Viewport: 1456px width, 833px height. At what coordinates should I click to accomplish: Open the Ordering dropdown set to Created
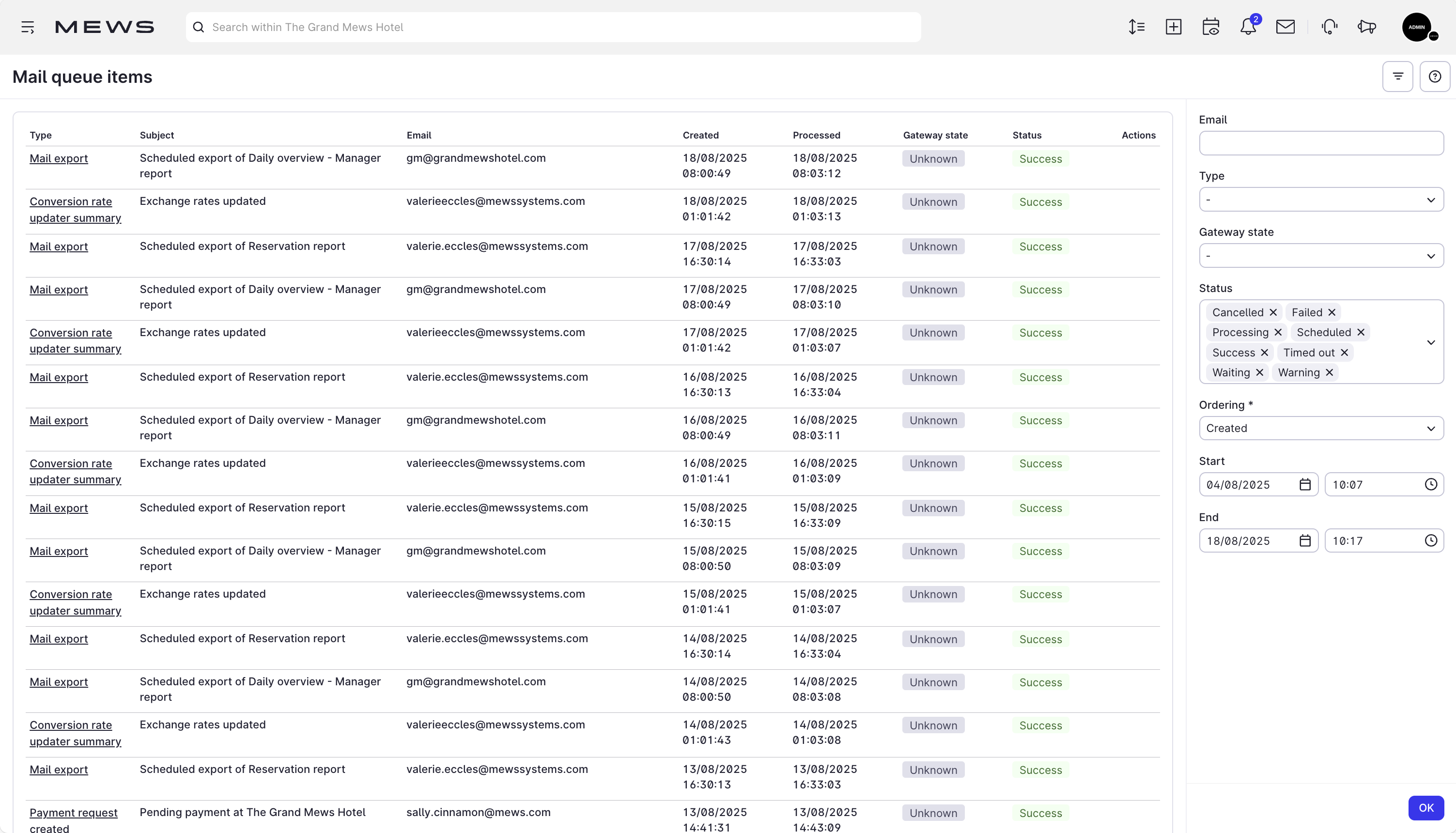tap(1321, 429)
